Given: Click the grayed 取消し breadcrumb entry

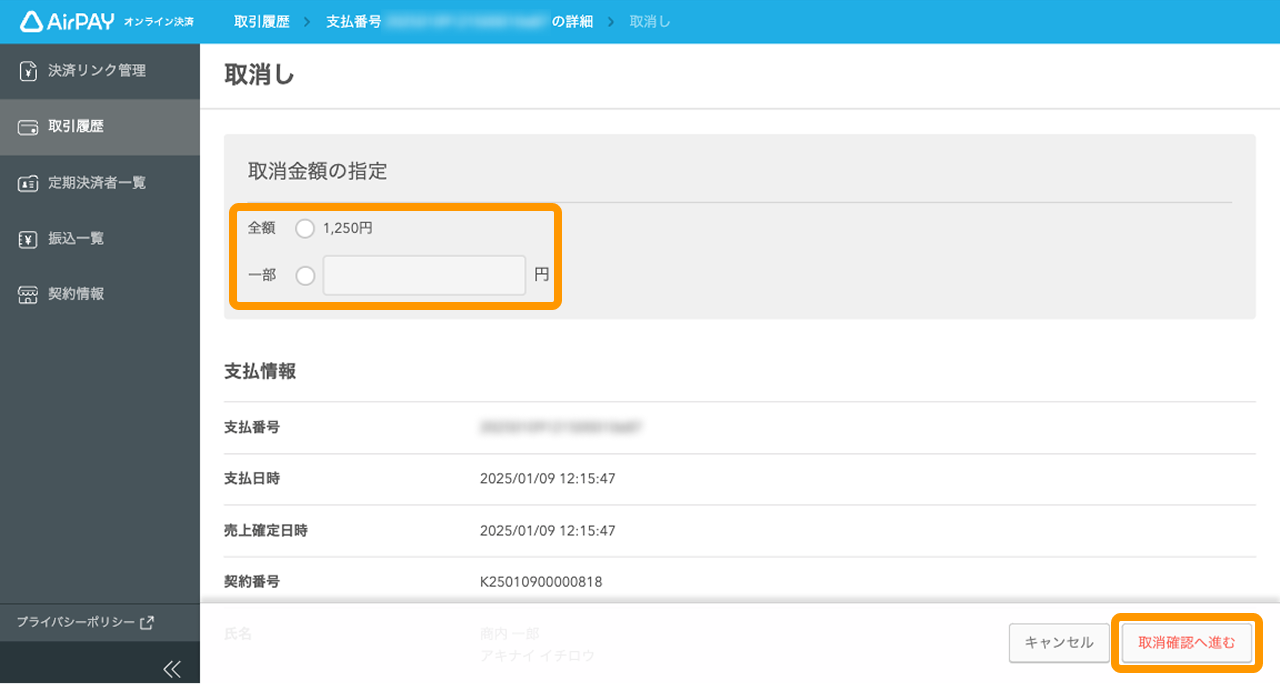Looking at the screenshot, I should 648,20.
